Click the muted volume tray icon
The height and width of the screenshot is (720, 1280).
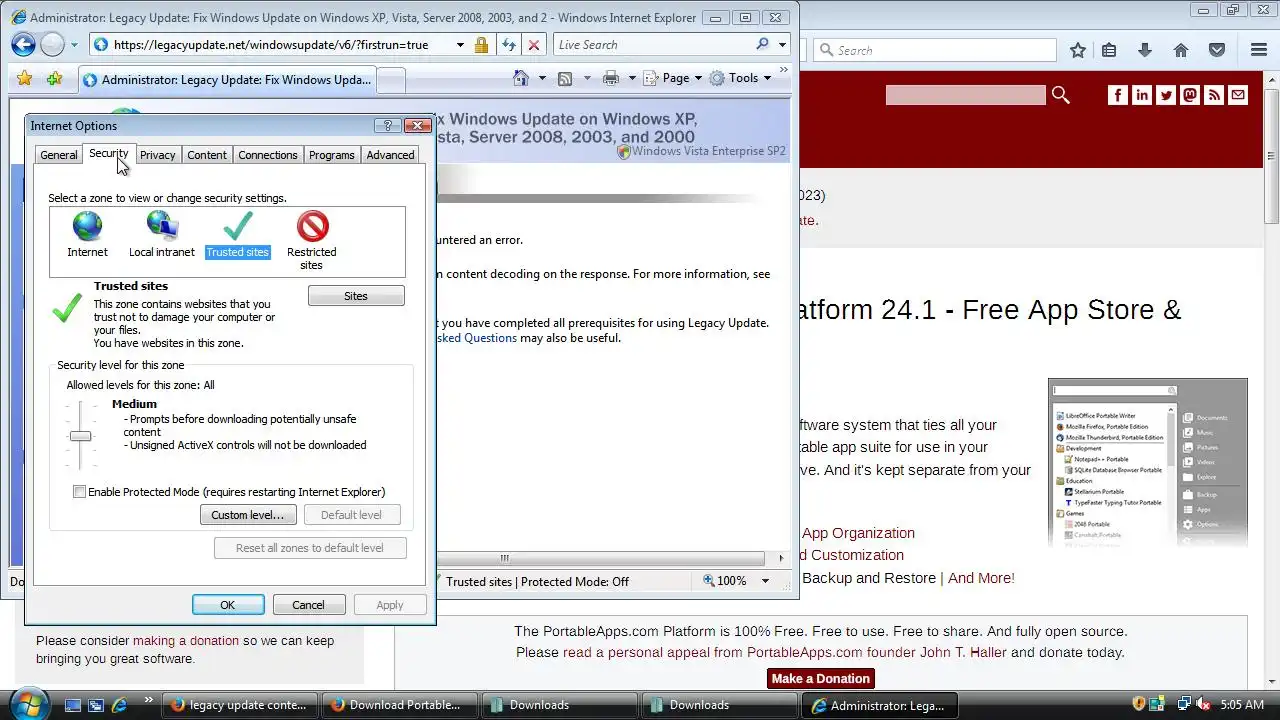[x=1204, y=705]
